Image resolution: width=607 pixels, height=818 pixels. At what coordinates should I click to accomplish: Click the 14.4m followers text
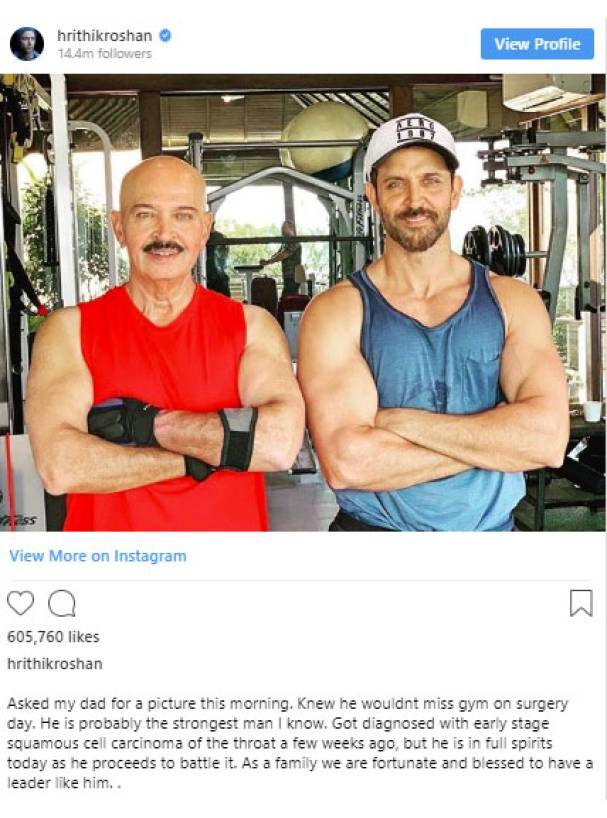coord(104,54)
